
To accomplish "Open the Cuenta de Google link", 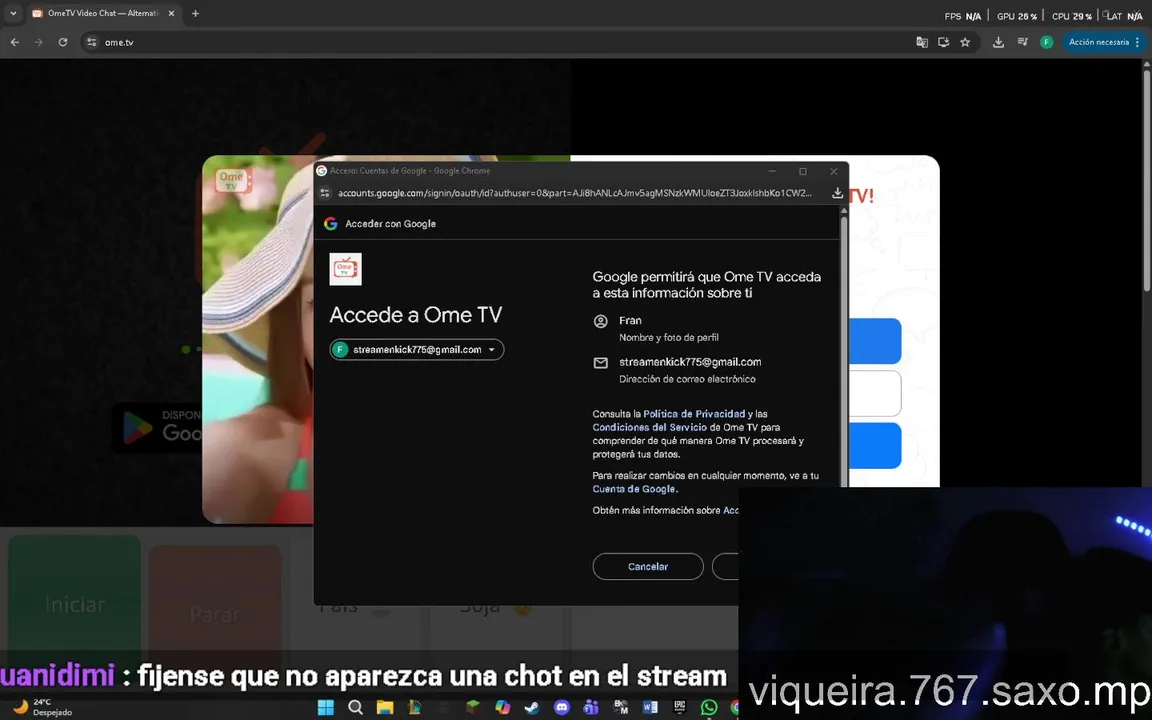I will 634,489.
